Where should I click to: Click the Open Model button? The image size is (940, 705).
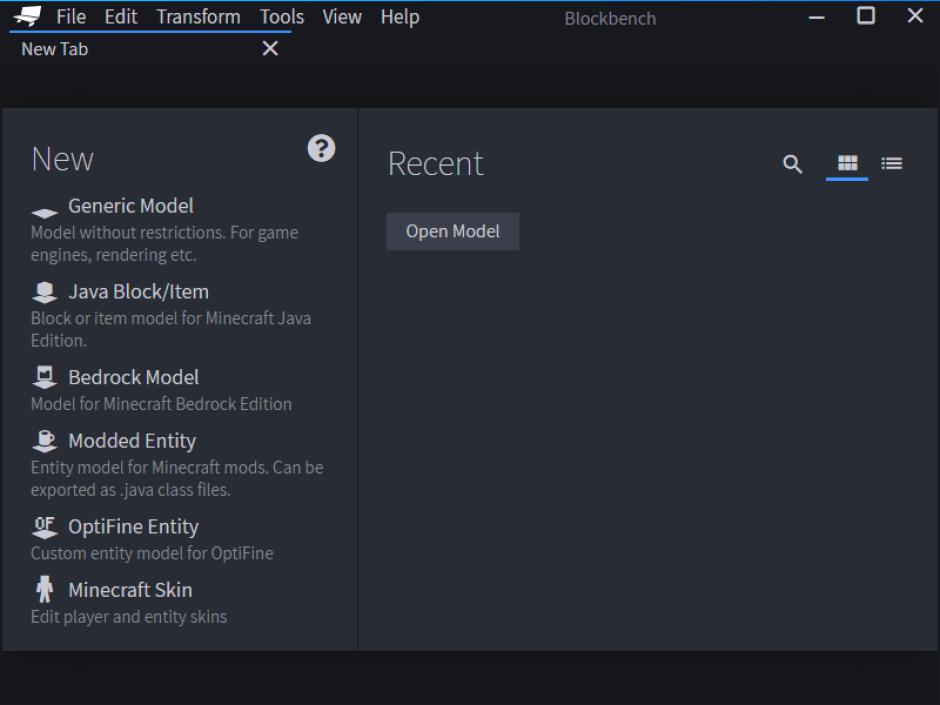tap(453, 231)
